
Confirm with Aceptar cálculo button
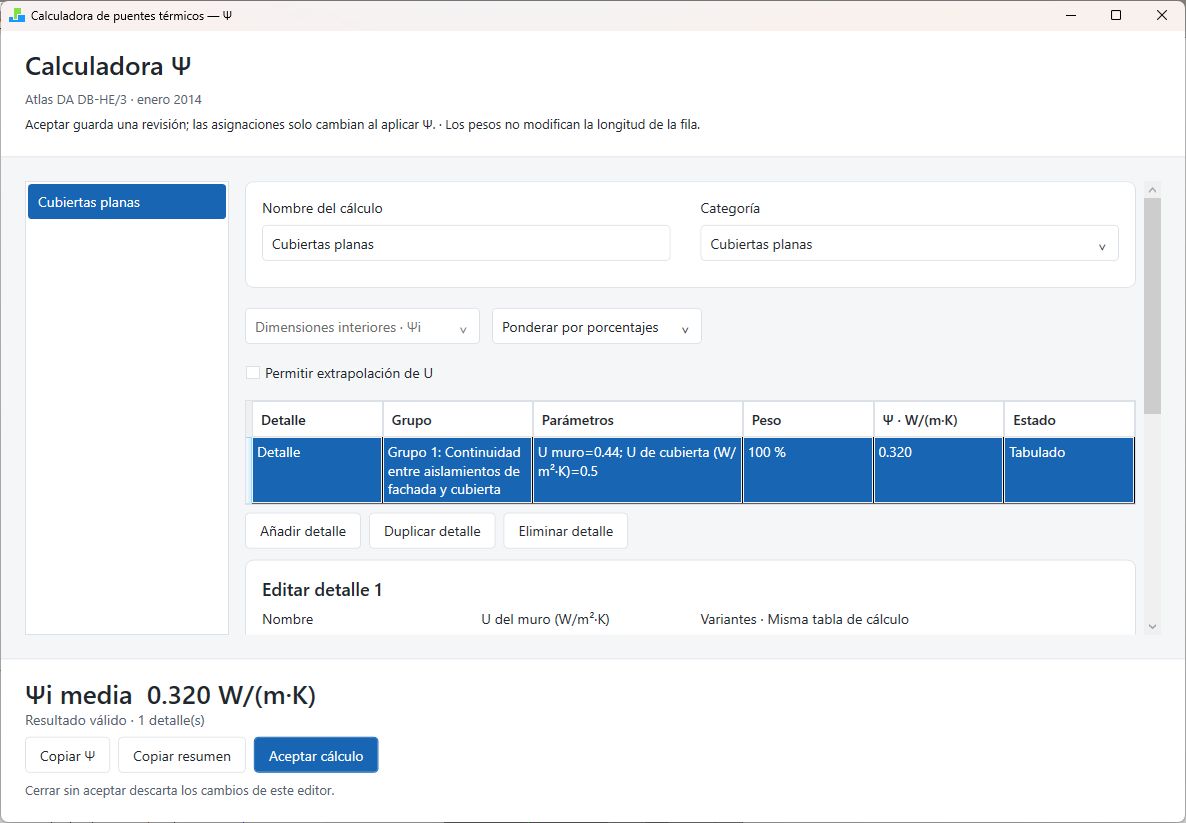(x=316, y=756)
